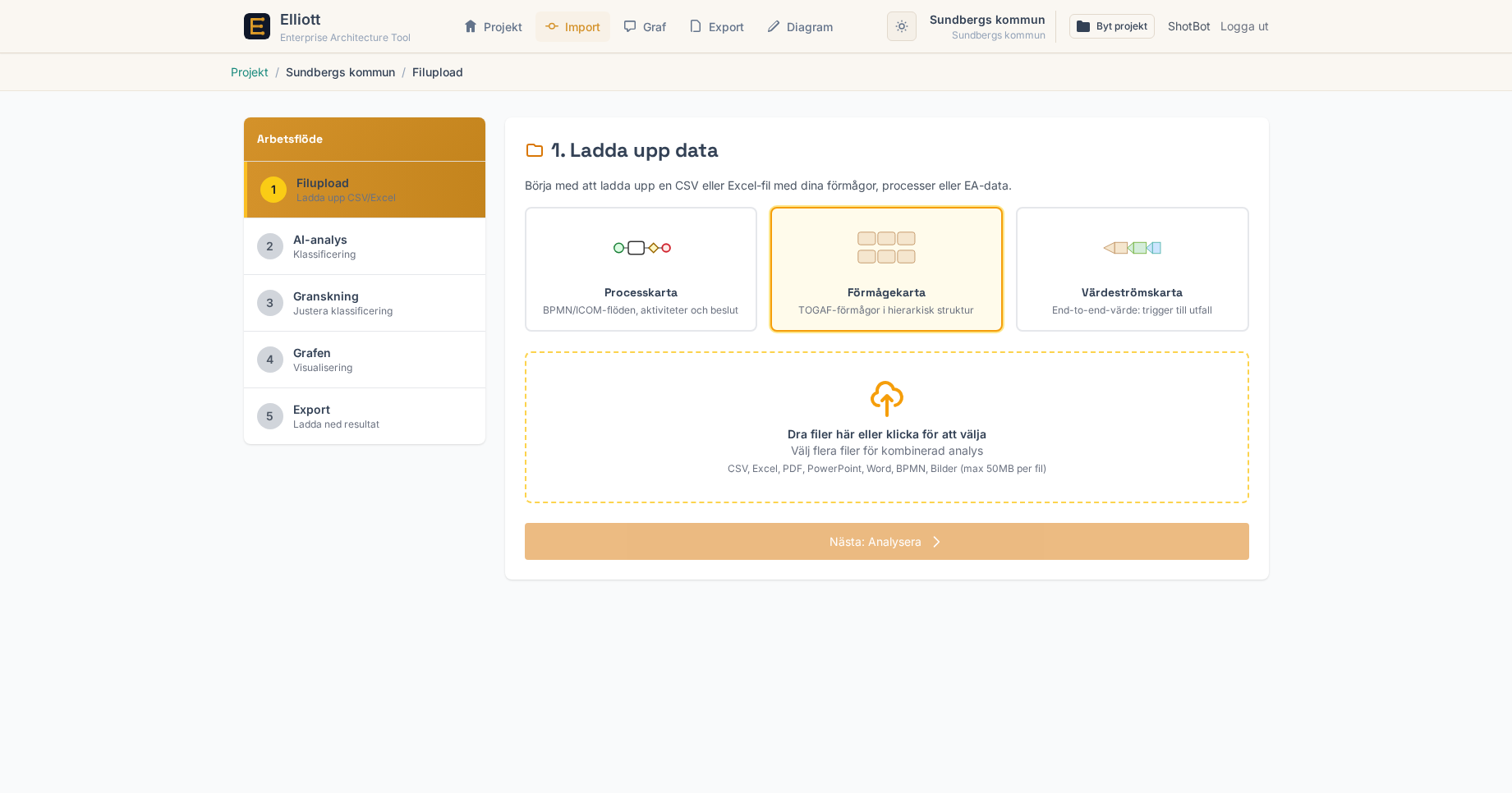Open the Projekt nav item

(493, 27)
